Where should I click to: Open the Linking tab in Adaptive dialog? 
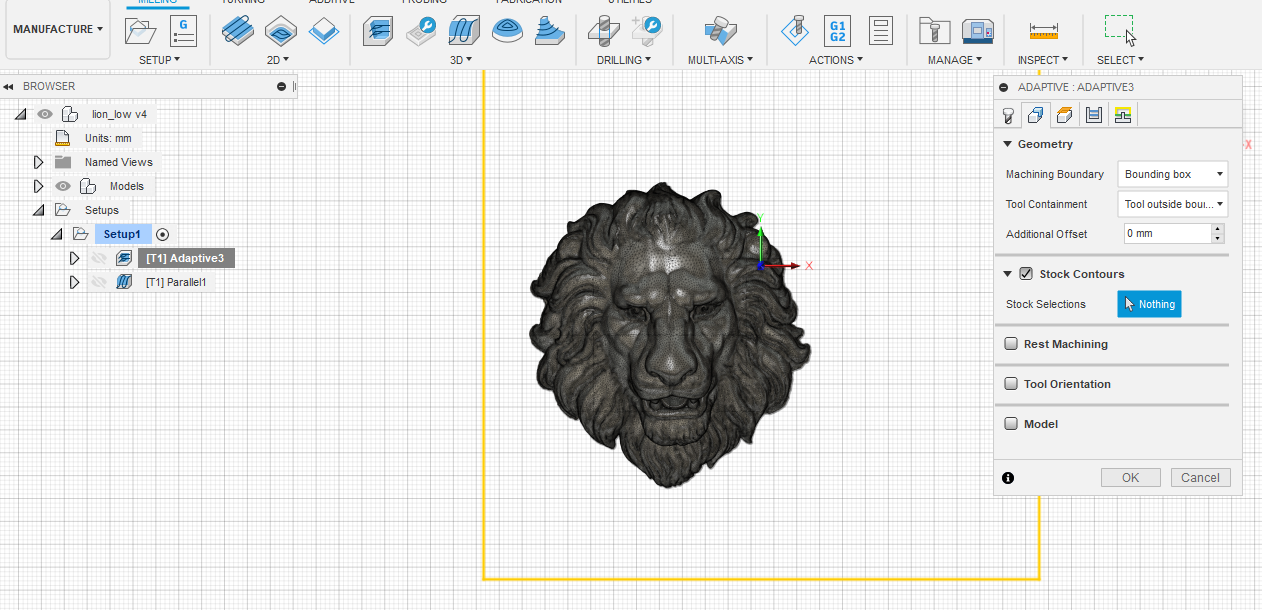(x=1123, y=115)
